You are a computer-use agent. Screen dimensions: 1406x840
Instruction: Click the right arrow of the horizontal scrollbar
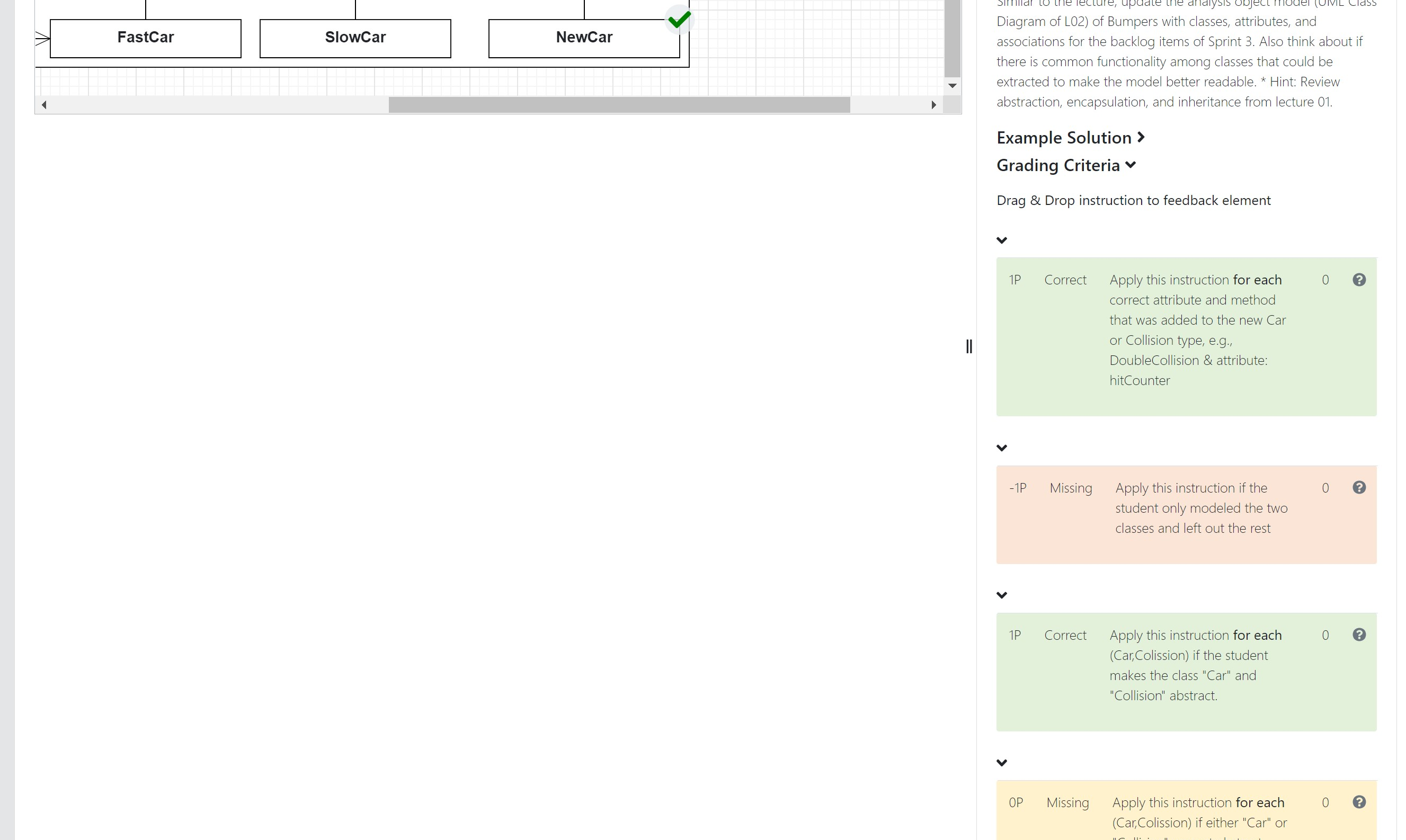point(934,105)
